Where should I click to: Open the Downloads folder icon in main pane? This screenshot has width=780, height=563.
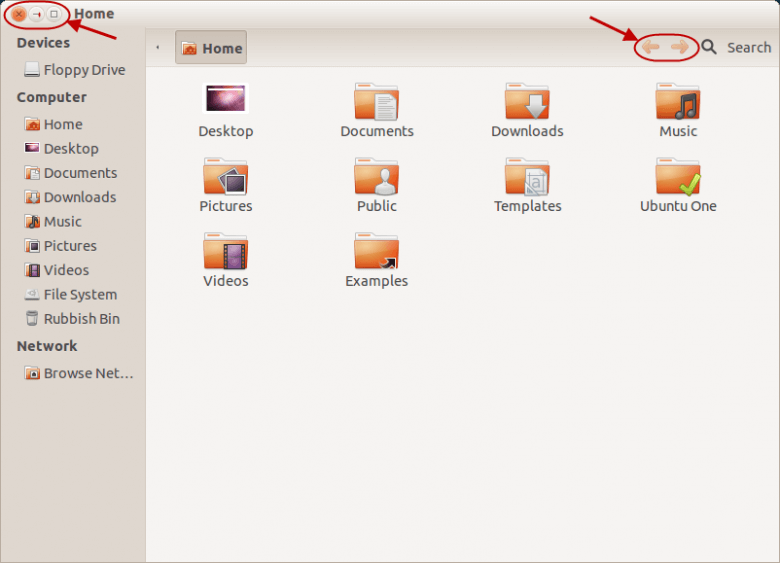[527, 101]
